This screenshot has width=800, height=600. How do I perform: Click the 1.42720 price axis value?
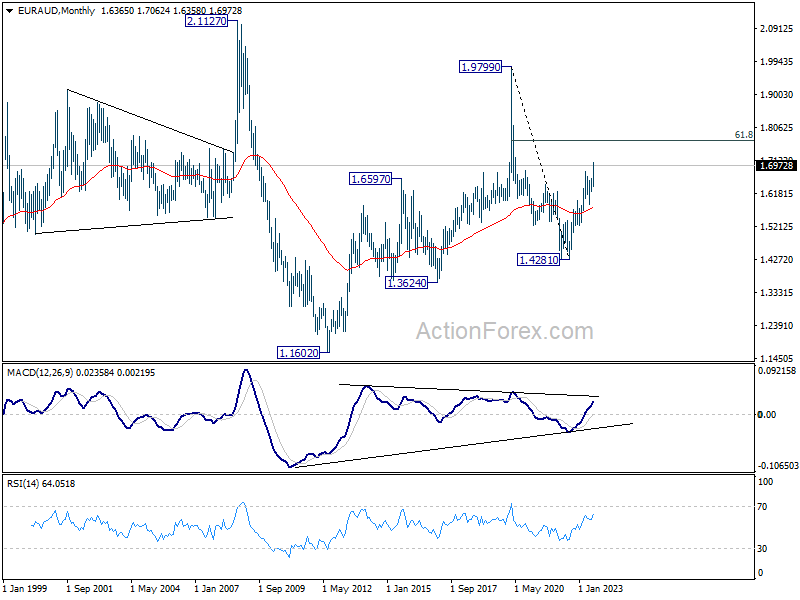point(777,260)
